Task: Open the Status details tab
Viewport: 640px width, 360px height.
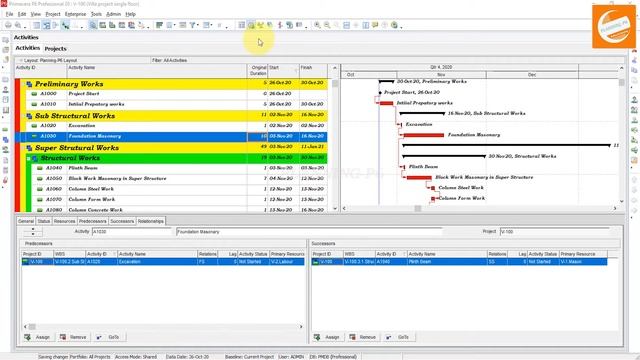Action: coord(44,221)
